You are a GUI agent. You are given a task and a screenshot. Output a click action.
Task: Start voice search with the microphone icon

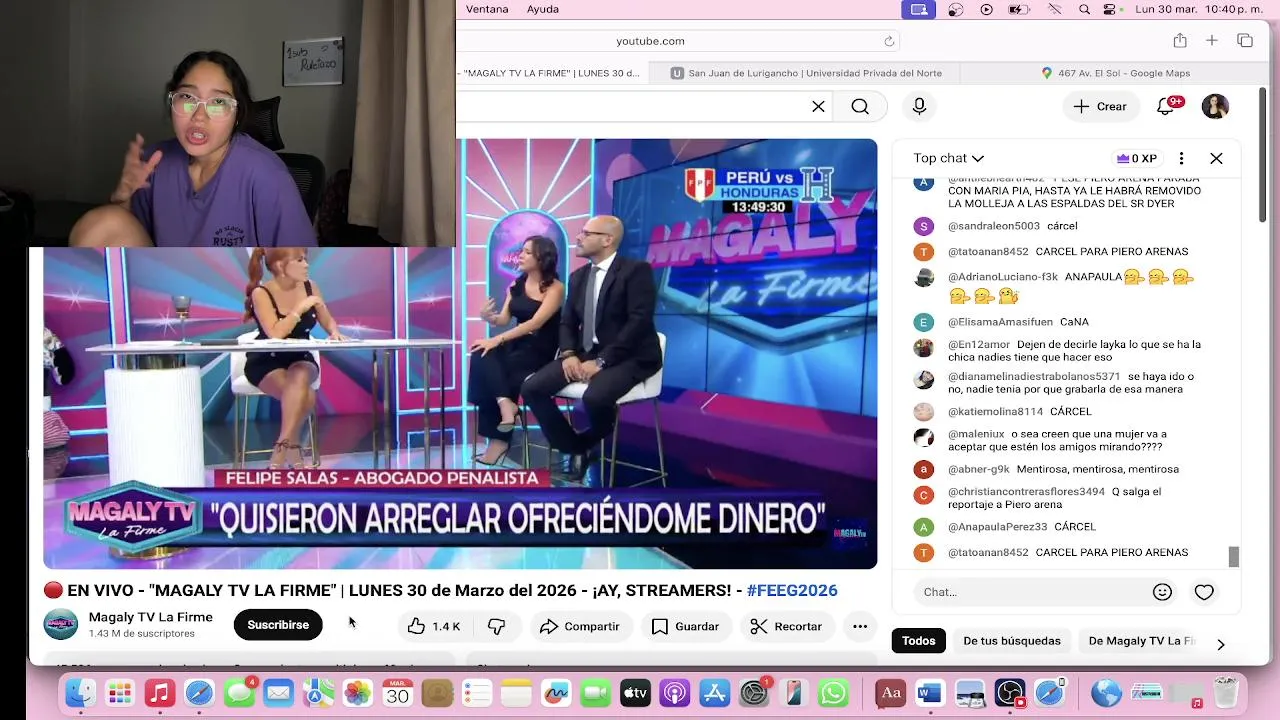click(x=919, y=107)
